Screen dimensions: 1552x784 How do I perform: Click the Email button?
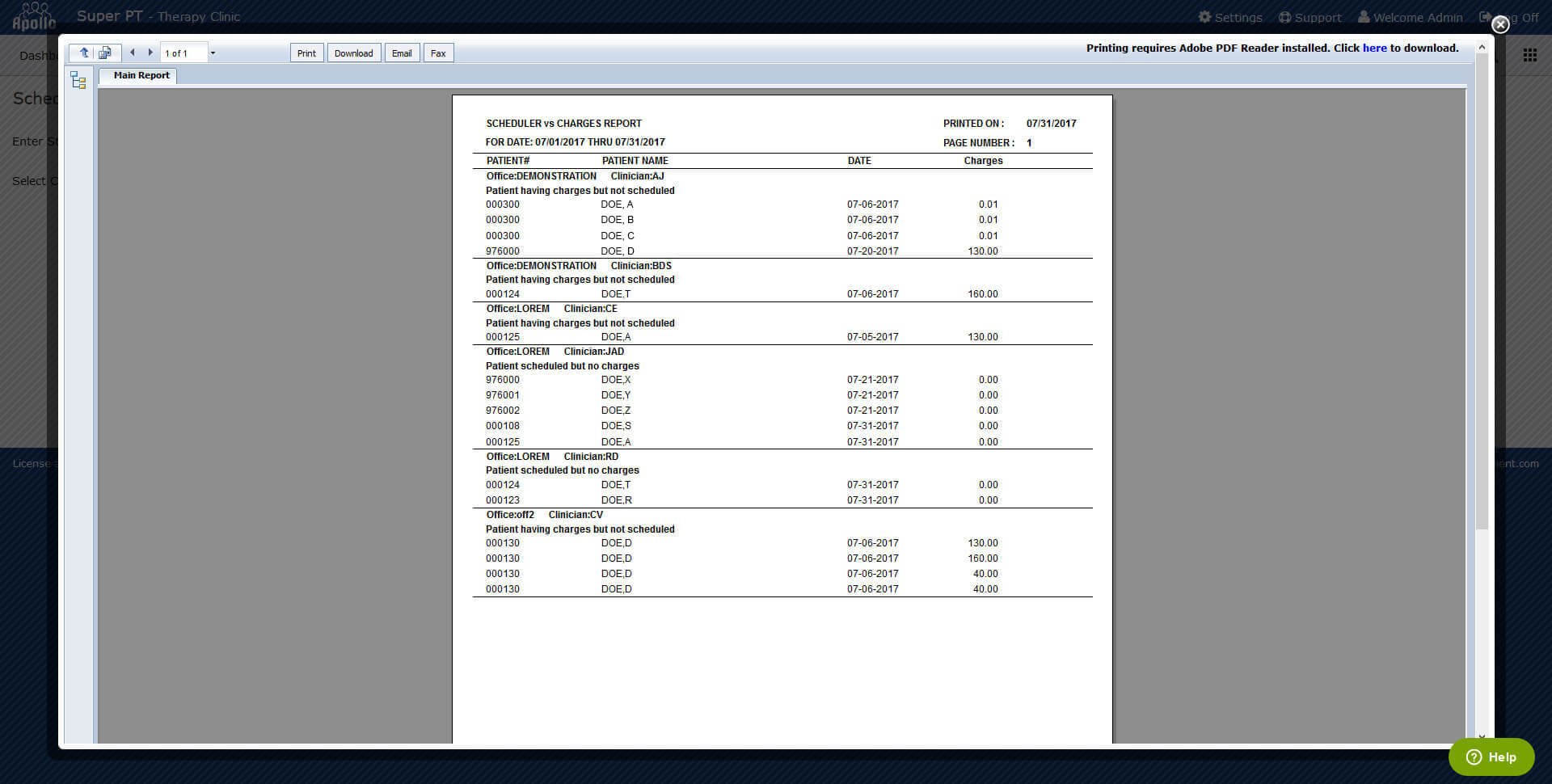402,53
